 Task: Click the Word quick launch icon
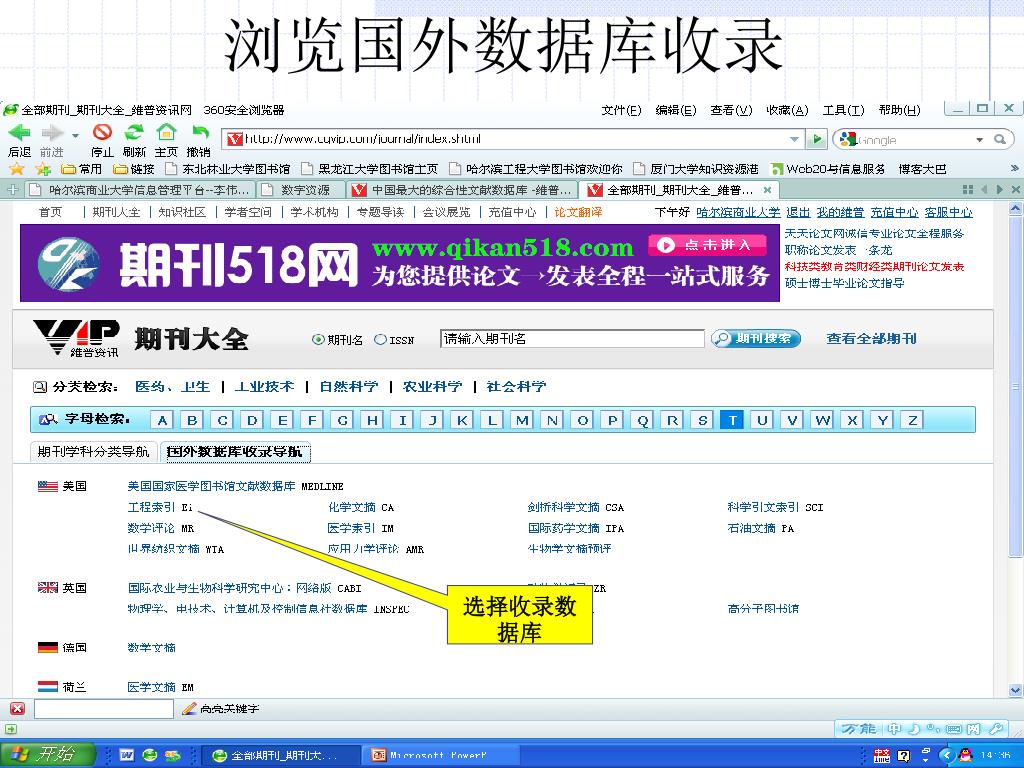[127, 756]
